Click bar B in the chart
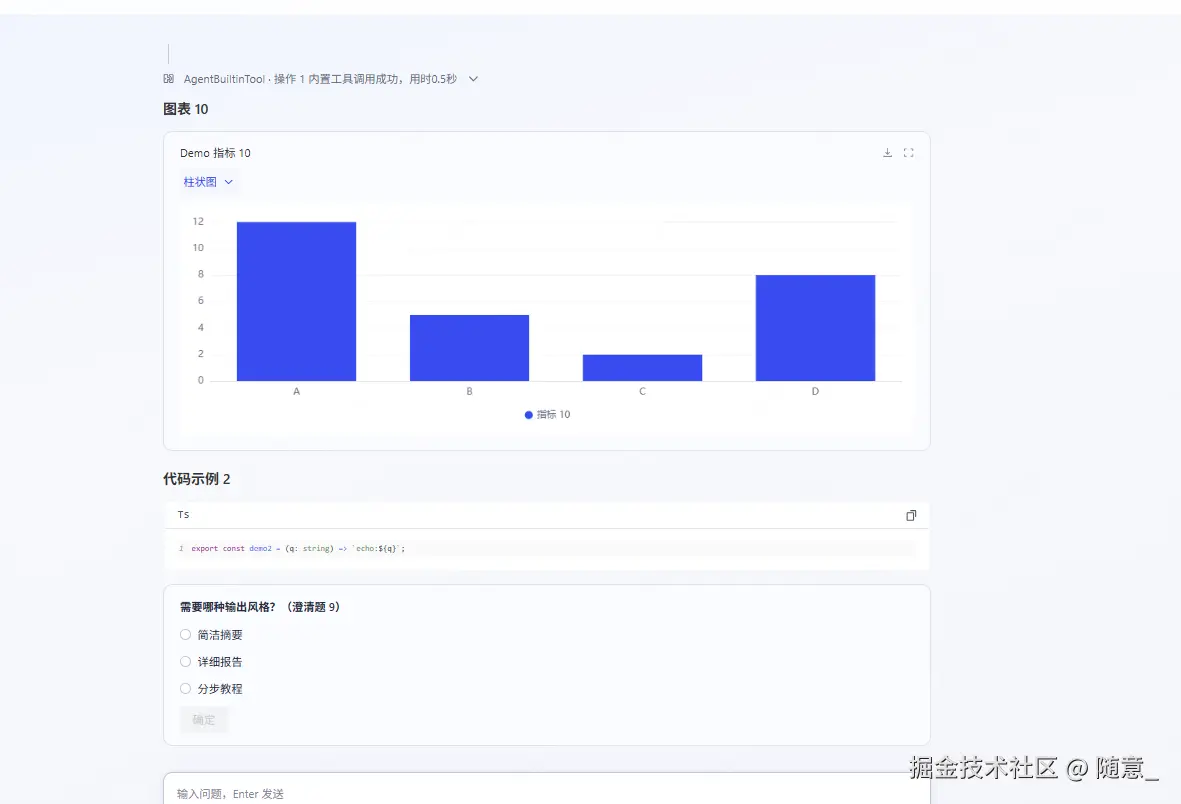 469,348
